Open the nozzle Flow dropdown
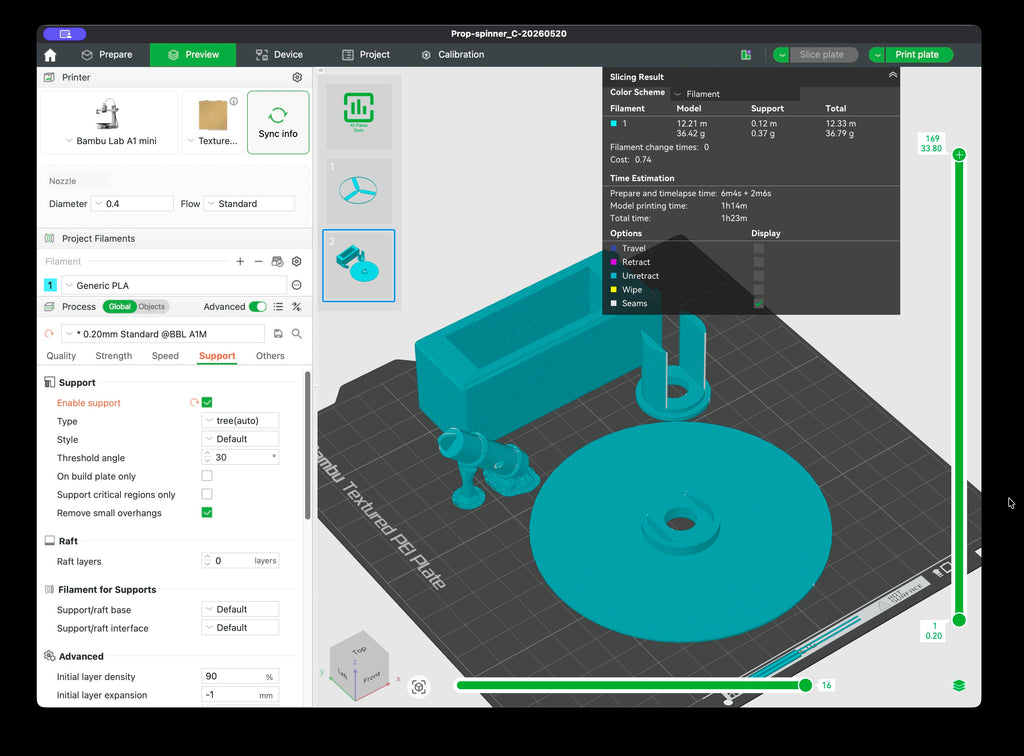1024x756 pixels. coord(249,204)
